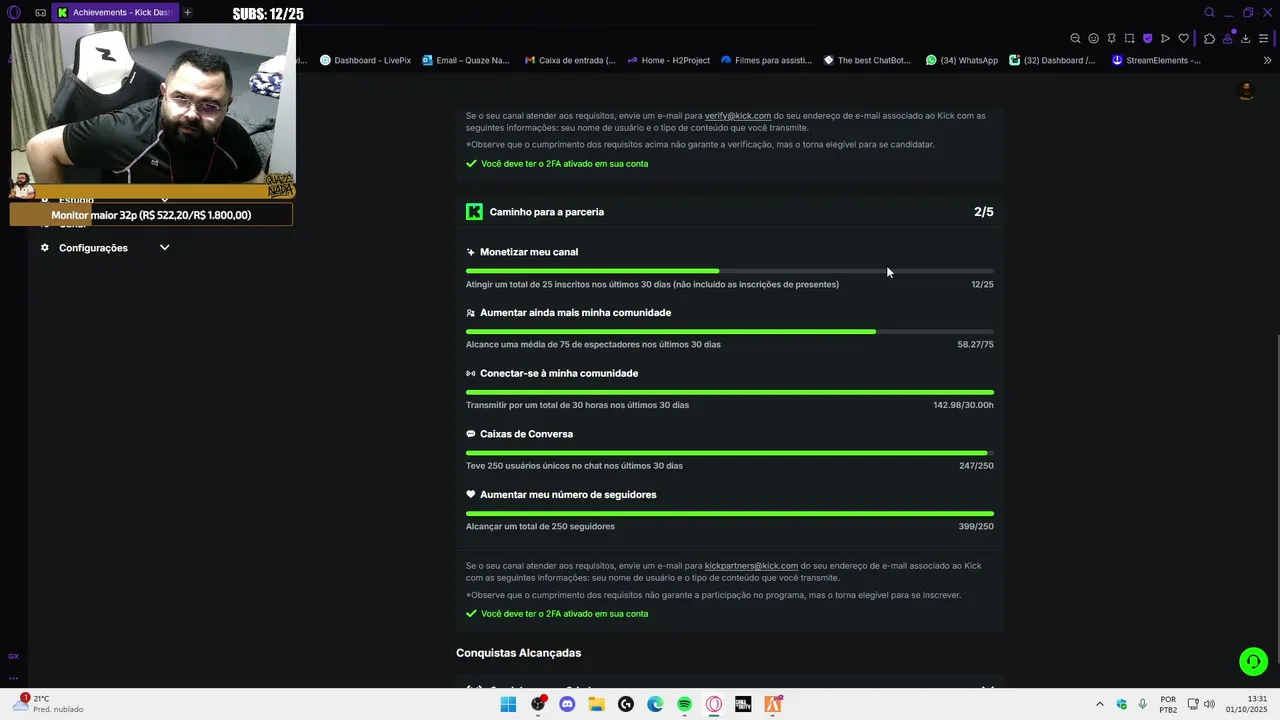Open the Caixa de entrada Gmail bookmark
Viewport: 1280px width, 720px height.
pos(570,60)
